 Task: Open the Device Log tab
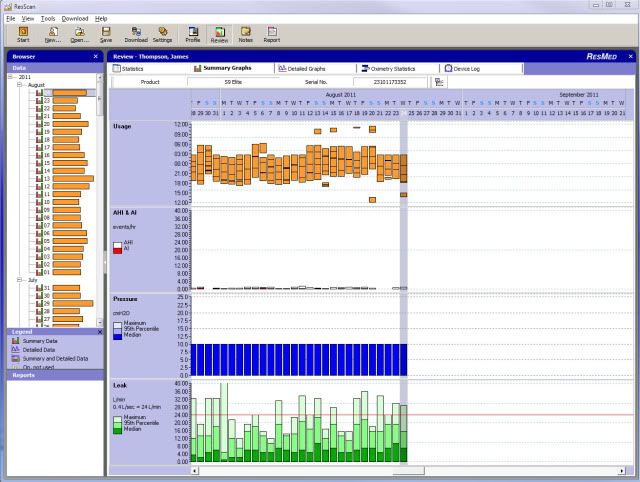tap(482, 69)
